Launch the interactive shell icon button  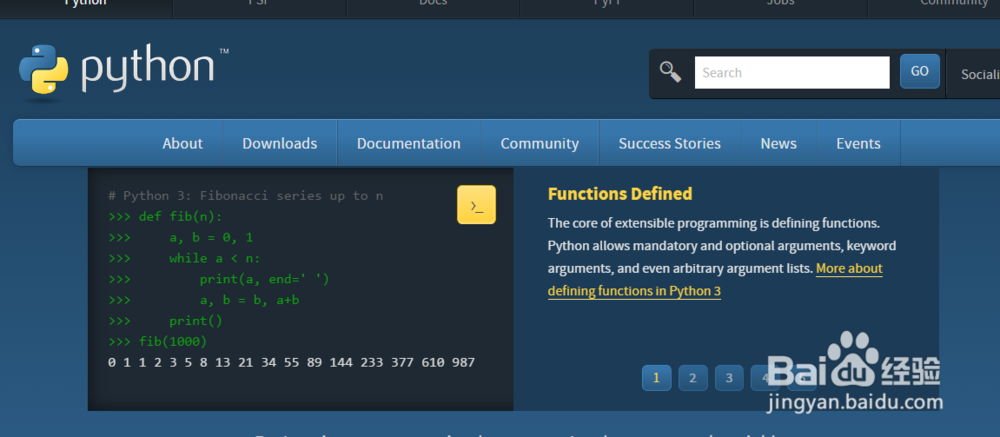[476, 205]
